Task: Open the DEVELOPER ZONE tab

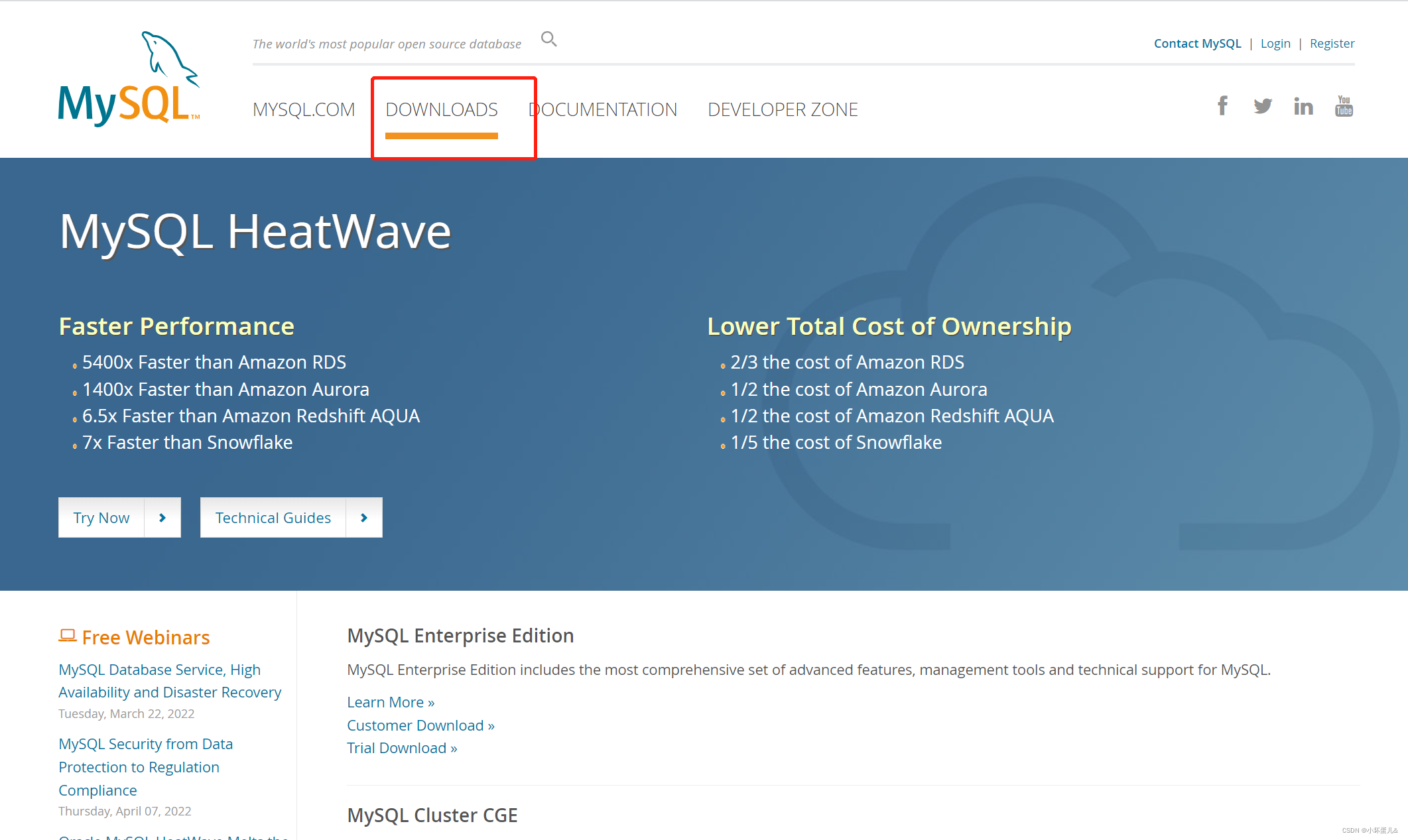Action: pos(783,109)
